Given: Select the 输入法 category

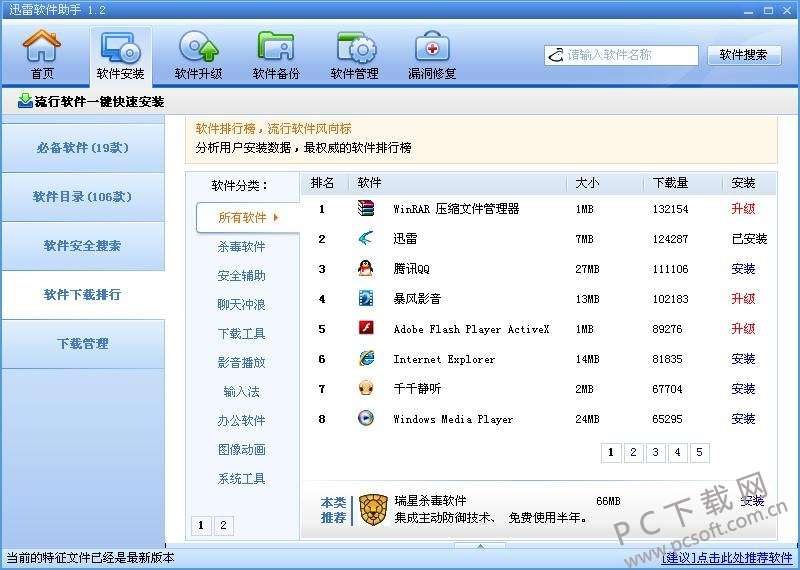Looking at the screenshot, I should pyautogui.click(x=241, y=392).
